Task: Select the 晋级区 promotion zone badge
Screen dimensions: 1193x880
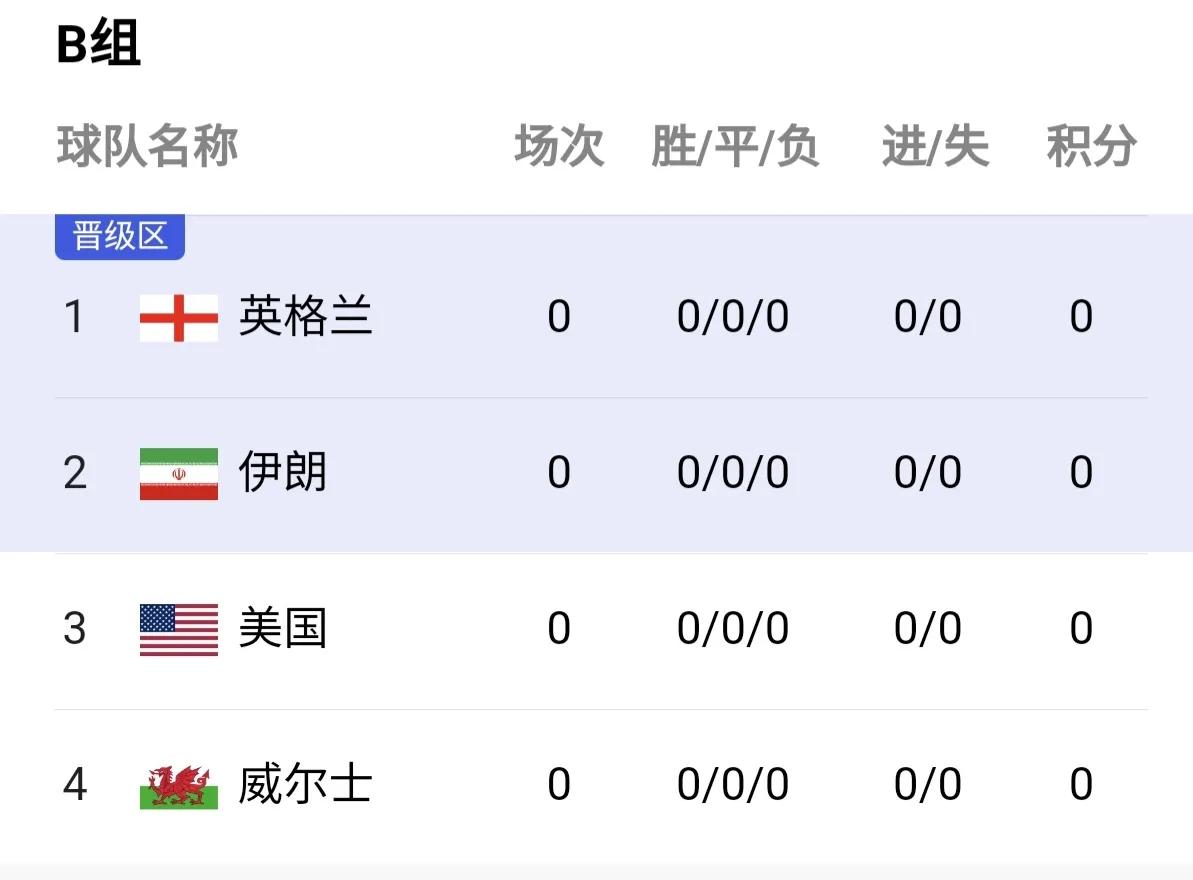Action: pyautogui.click(x=119, y=237)
